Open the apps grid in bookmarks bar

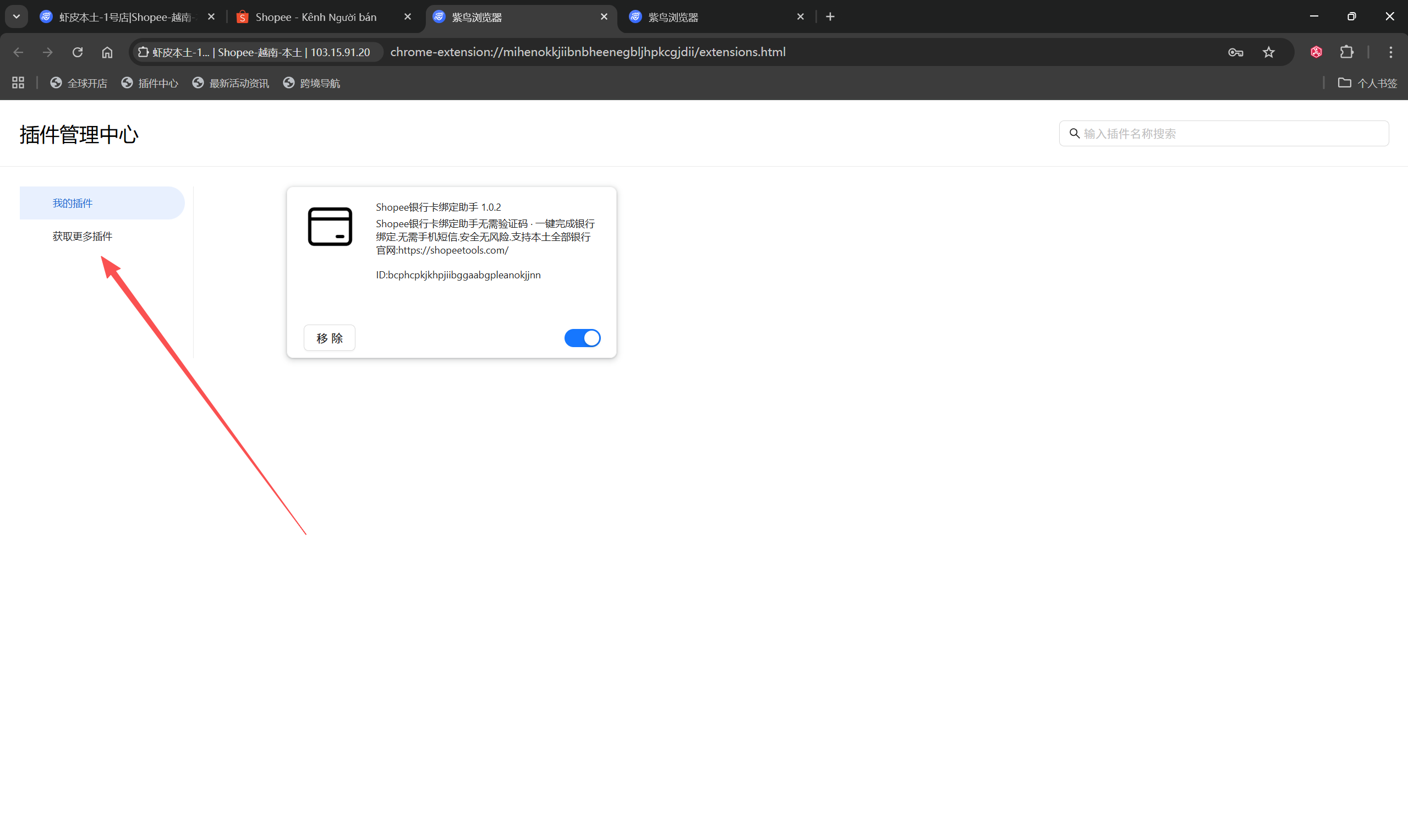click(18, 83)
